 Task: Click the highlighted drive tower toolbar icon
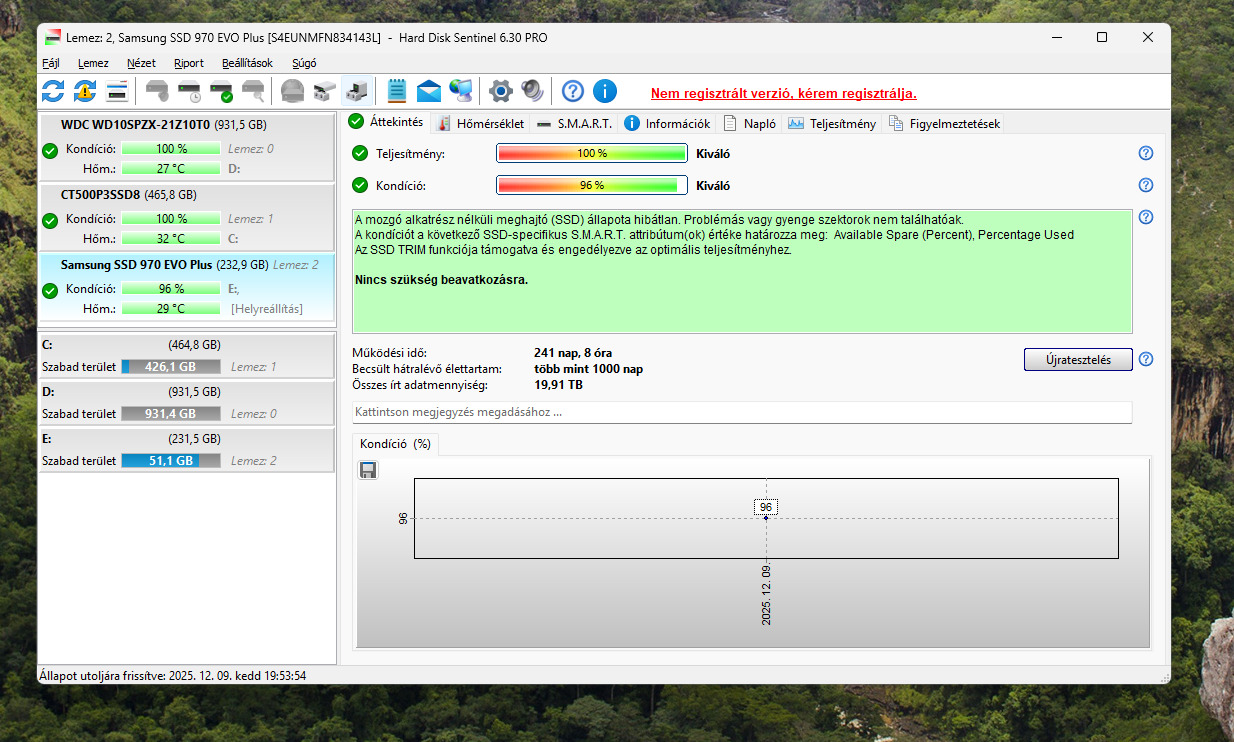[x=356, y=91]
